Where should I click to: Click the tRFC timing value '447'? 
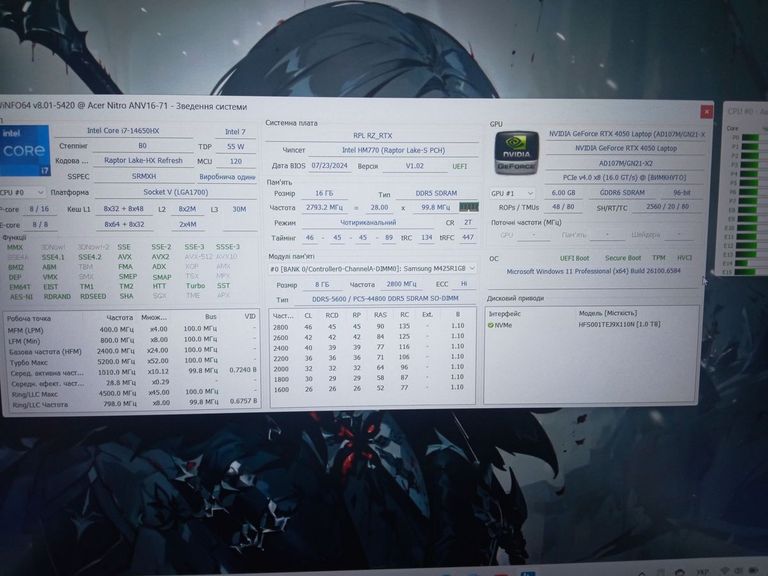tap(468, 237)
